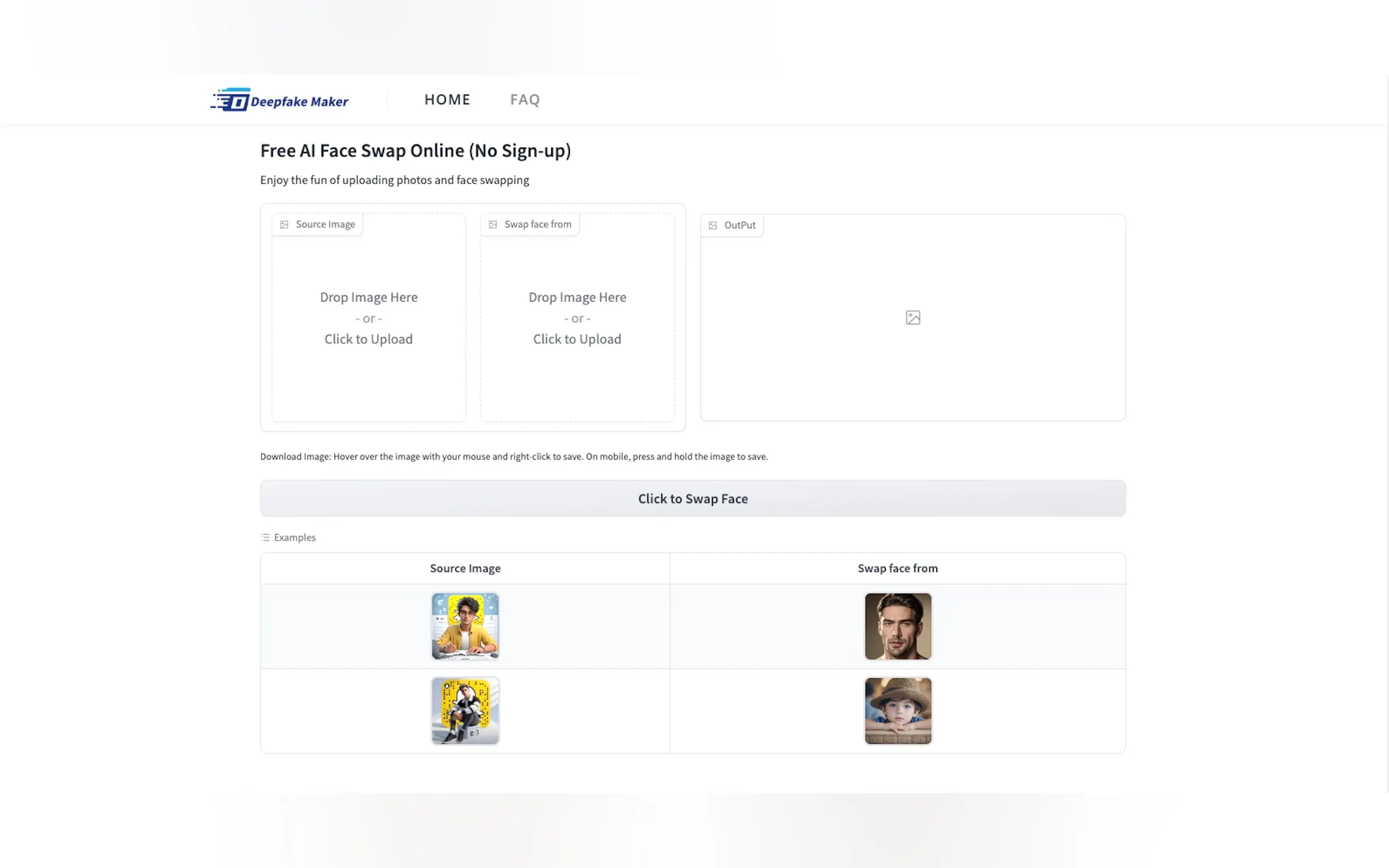Open the FAQ page

coord(524,99)
